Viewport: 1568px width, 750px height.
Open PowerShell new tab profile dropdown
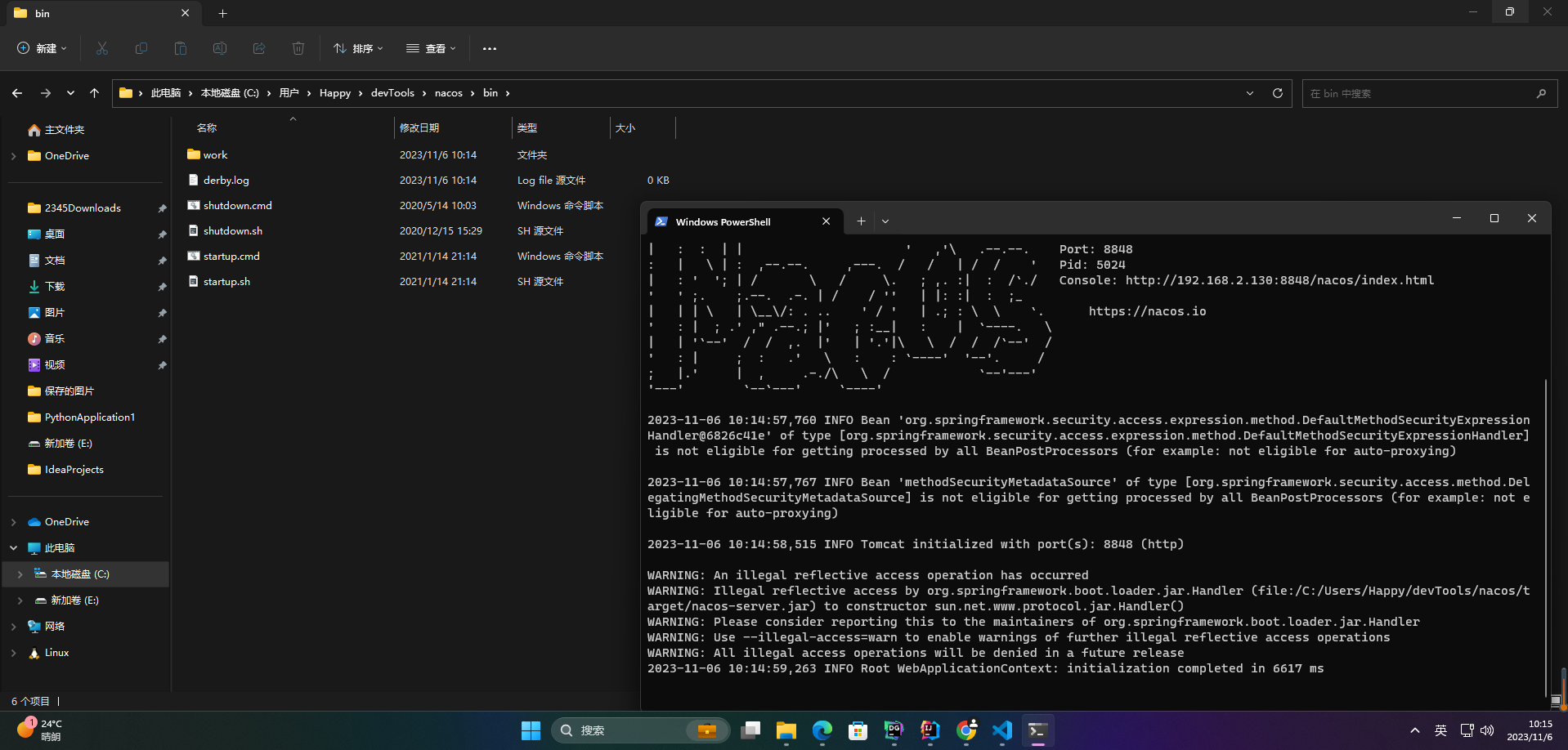(885, 221)
